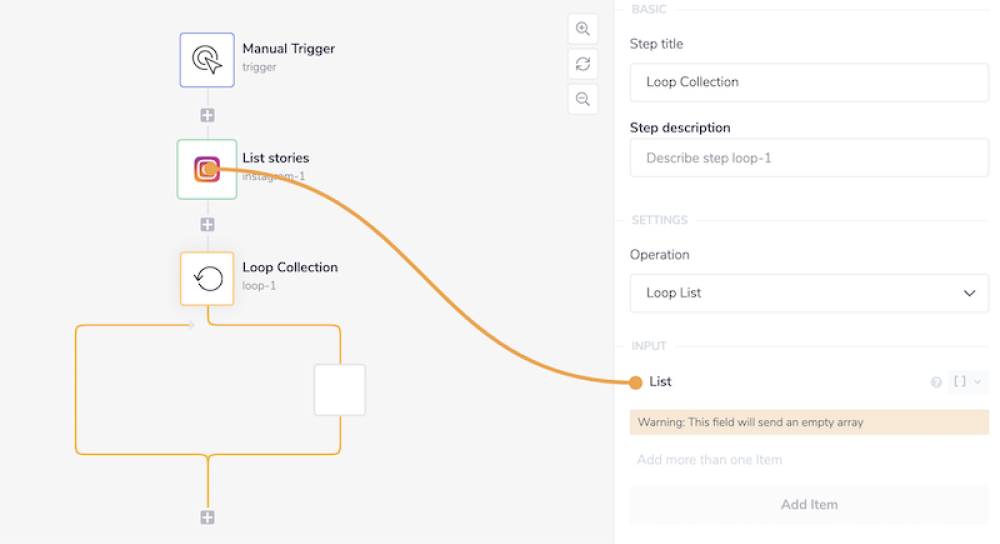Open the Operation dropdown showing Loop List
This screenshot has height=544, width=1000.
click(809, 293)
